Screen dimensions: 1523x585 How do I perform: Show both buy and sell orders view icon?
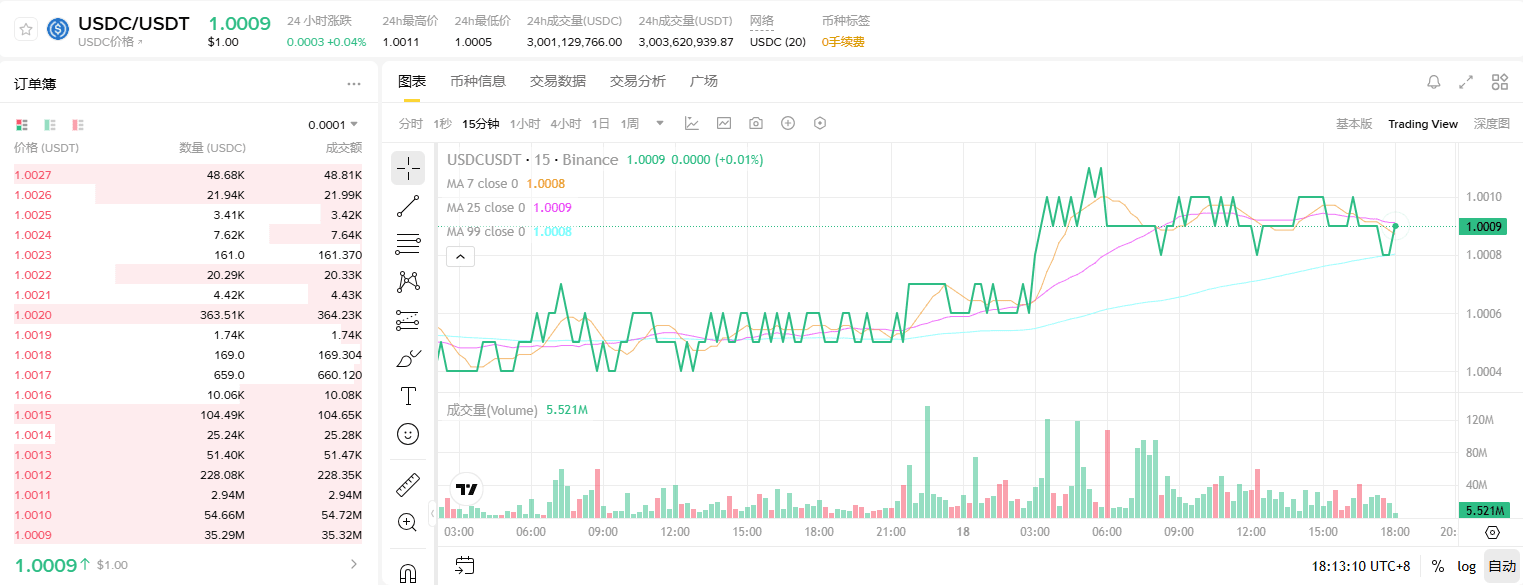point(22,125)
